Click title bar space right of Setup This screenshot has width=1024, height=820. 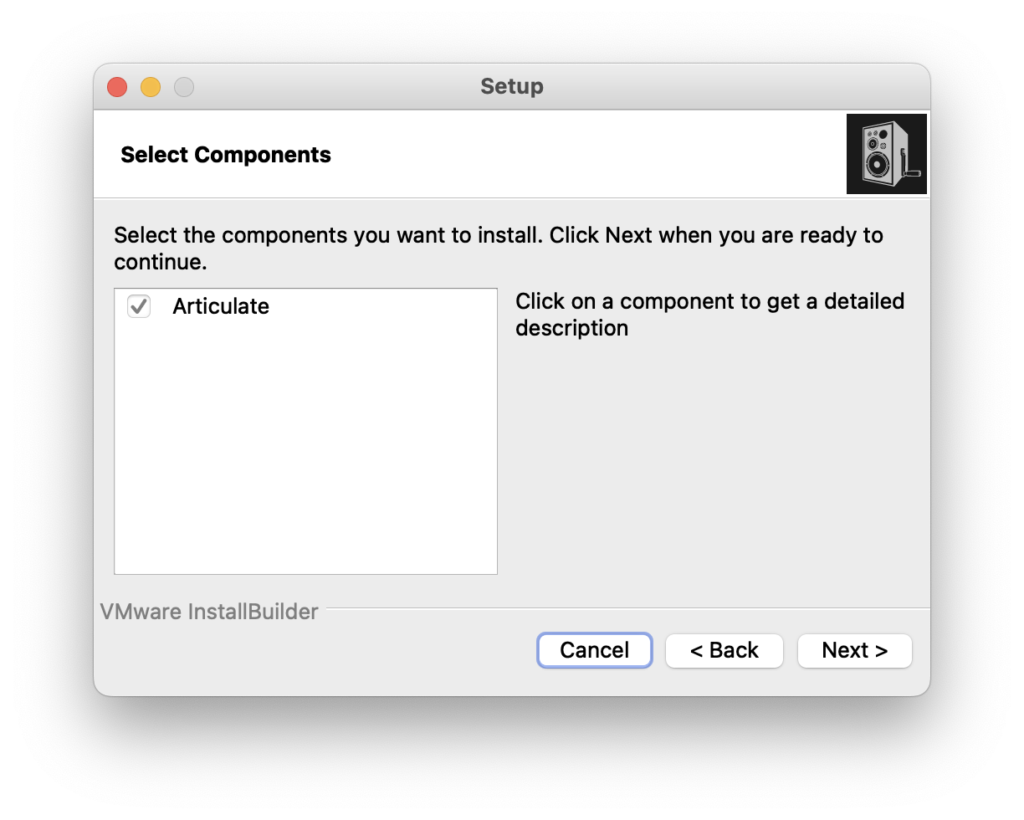[730, 87]
